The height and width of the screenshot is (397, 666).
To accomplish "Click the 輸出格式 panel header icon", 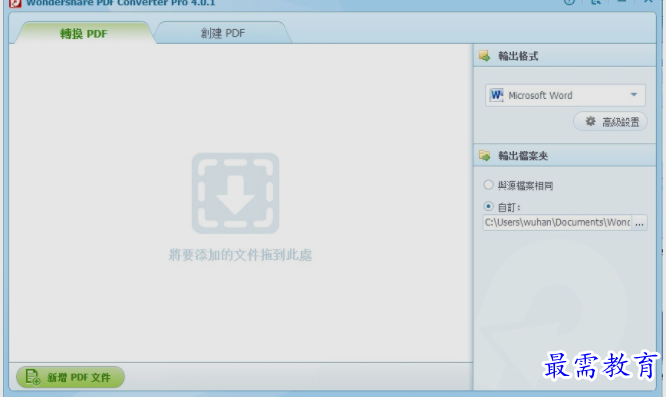I will point(485,56).
